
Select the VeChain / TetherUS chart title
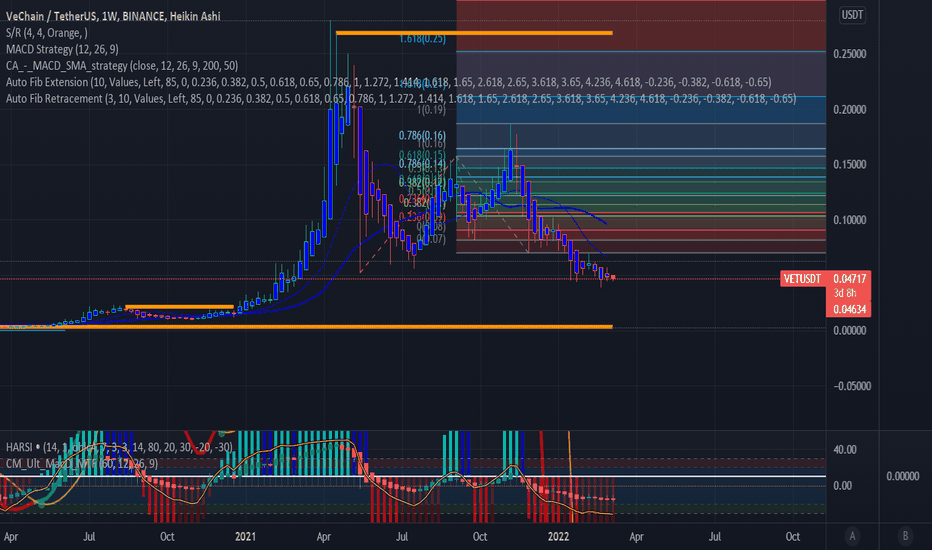[113, 16]
